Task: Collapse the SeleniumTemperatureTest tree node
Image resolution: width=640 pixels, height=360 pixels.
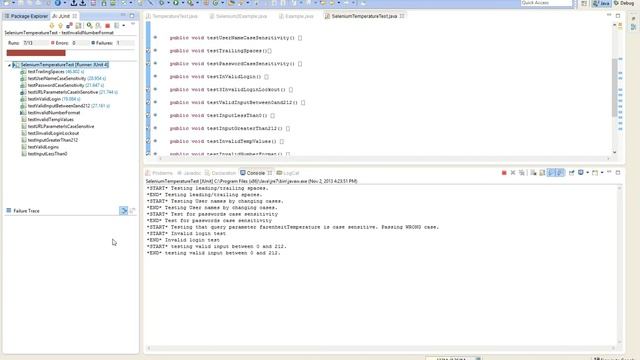Action: coord(9,65)
